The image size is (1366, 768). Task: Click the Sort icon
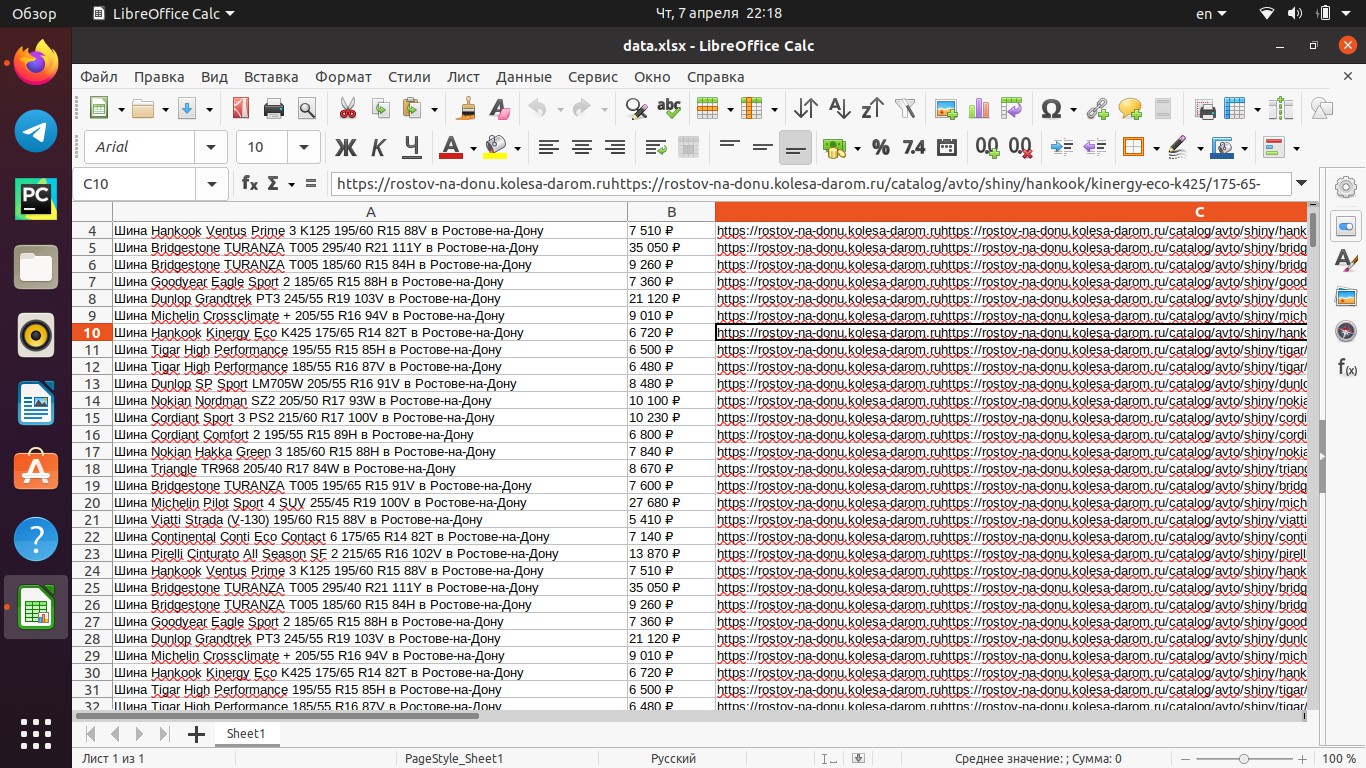click(x=805, y=109)
